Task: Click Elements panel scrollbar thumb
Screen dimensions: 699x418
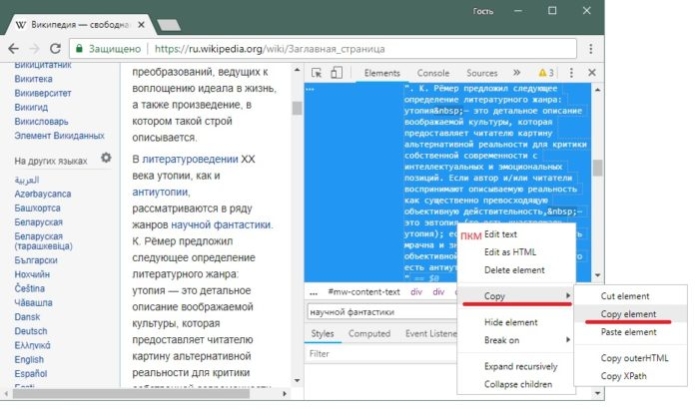Action: coord(597,168)
